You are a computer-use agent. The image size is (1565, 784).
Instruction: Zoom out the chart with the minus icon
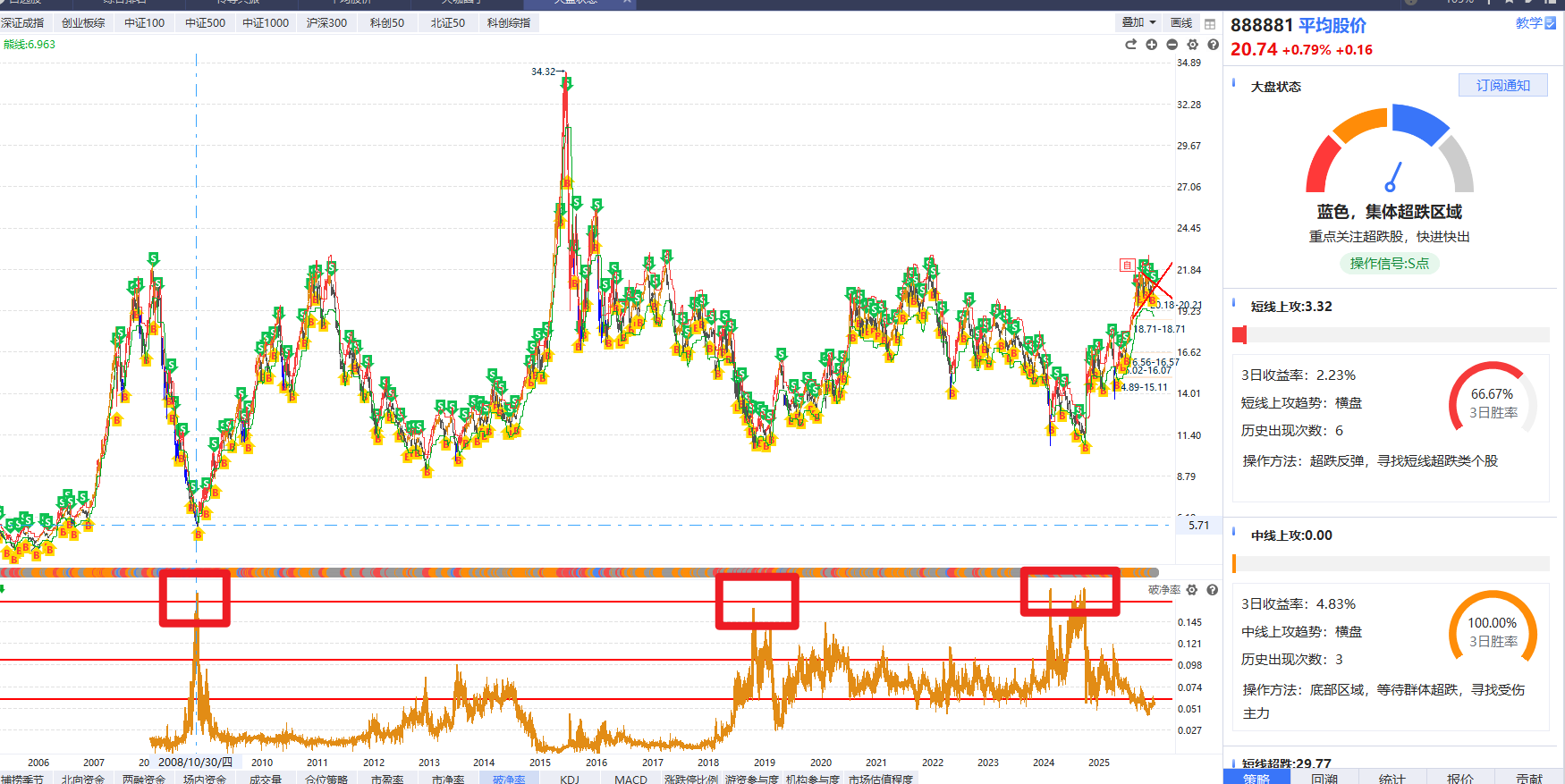[1172, 45]
